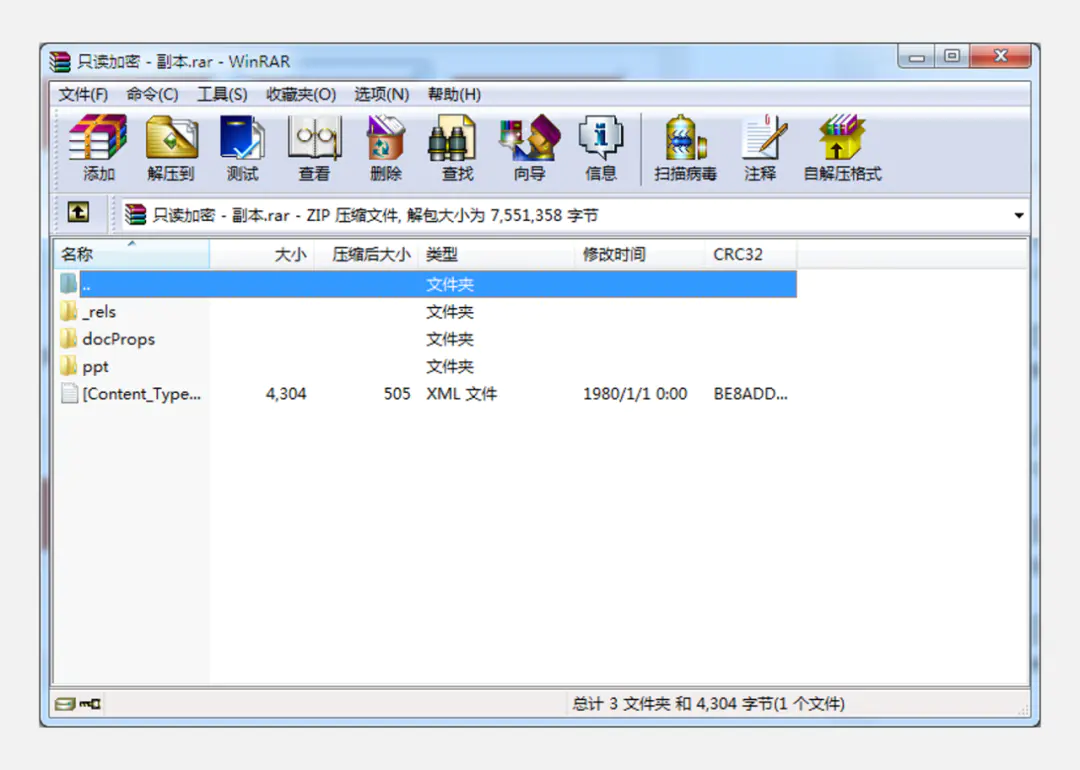Click the key icon in status bar
The height and width of the screenshot is (770, 1080).
pyautogui.click(x=91, y=704)
